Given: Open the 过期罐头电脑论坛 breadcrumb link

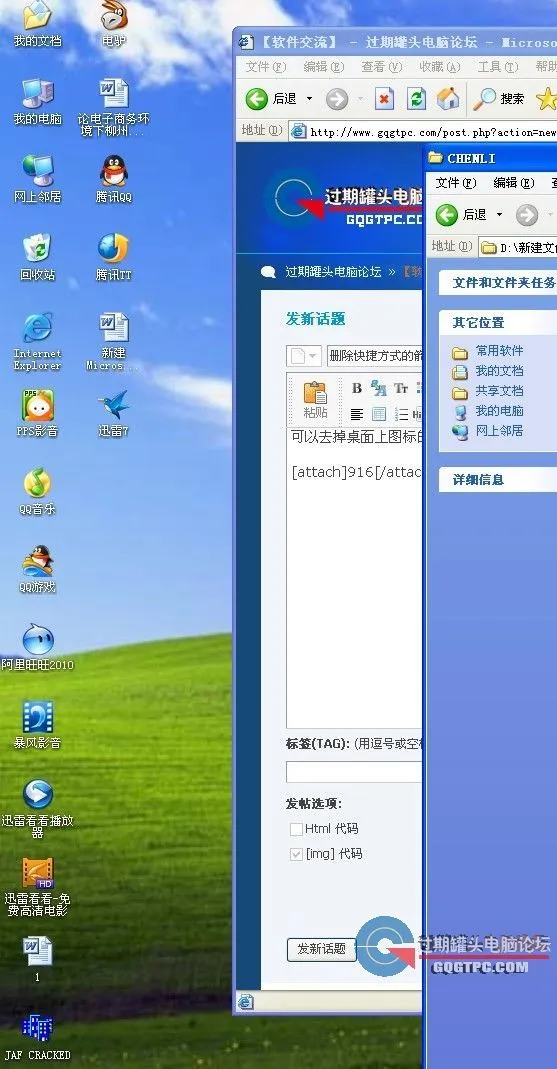Looking at the screenshot, I should (333, 272).
